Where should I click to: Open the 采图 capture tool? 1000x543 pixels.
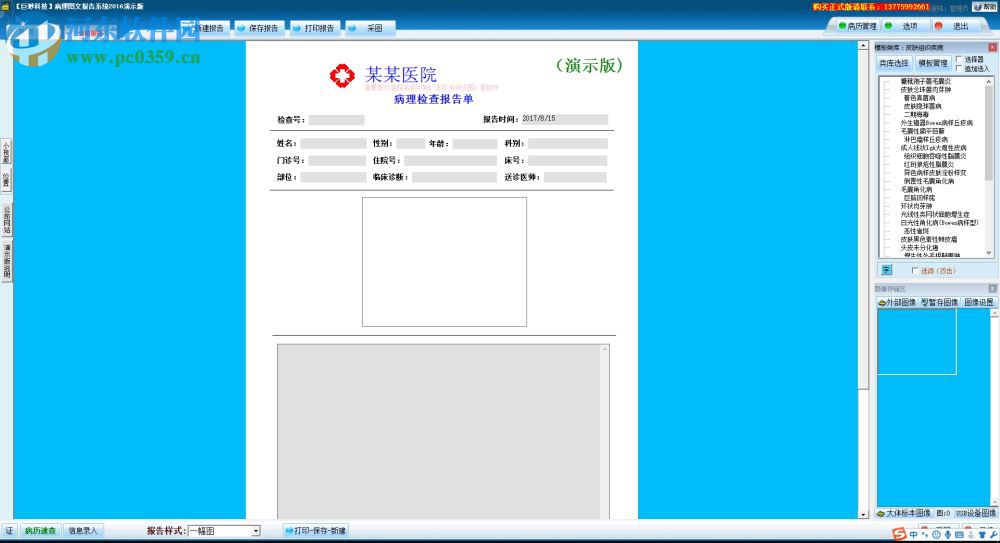point(370,28)
